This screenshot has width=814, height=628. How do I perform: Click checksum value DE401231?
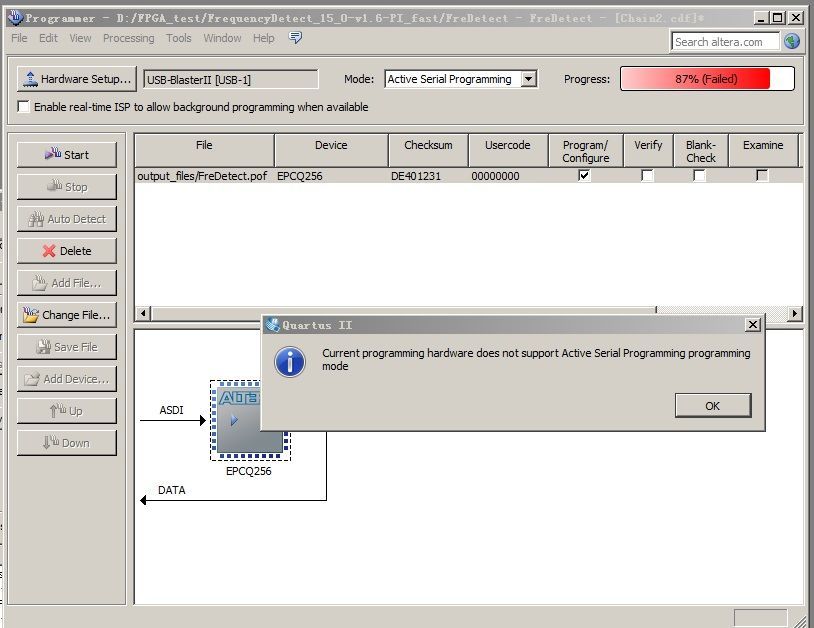pos(416,176)
